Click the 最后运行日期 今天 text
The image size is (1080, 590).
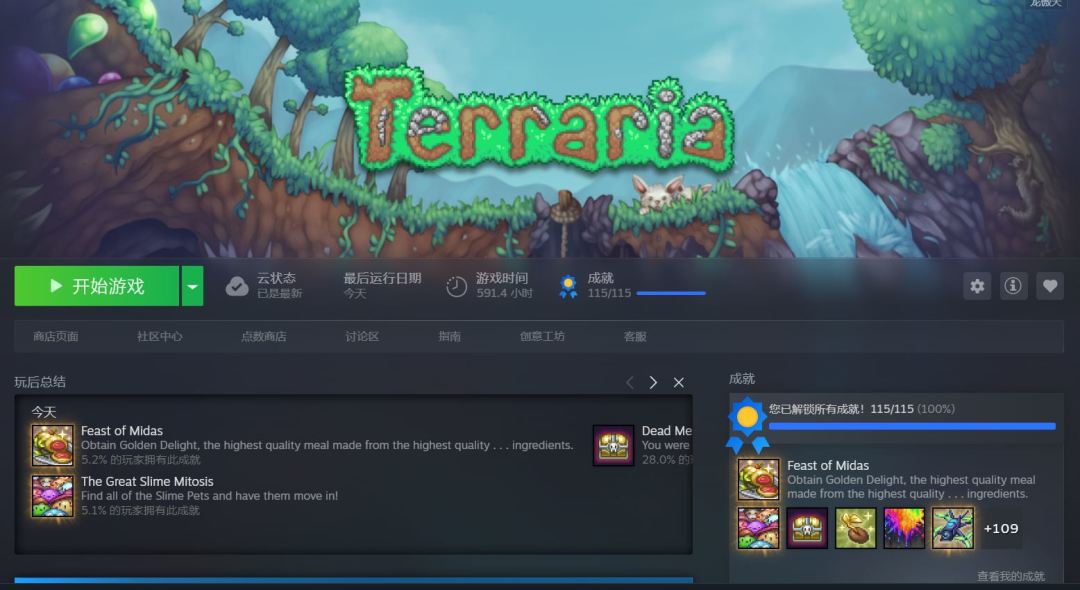pos(382,285)
